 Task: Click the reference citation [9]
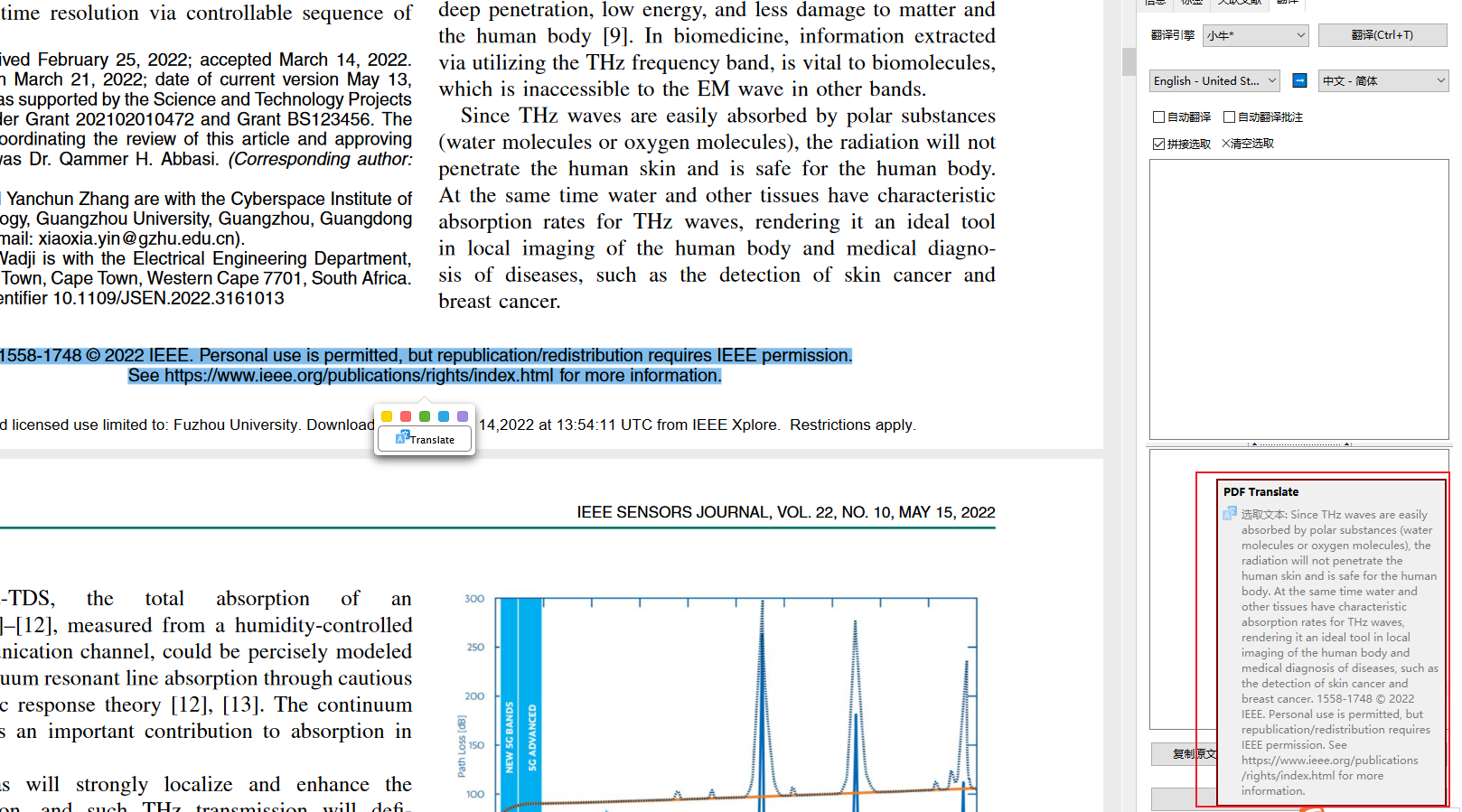616,36
